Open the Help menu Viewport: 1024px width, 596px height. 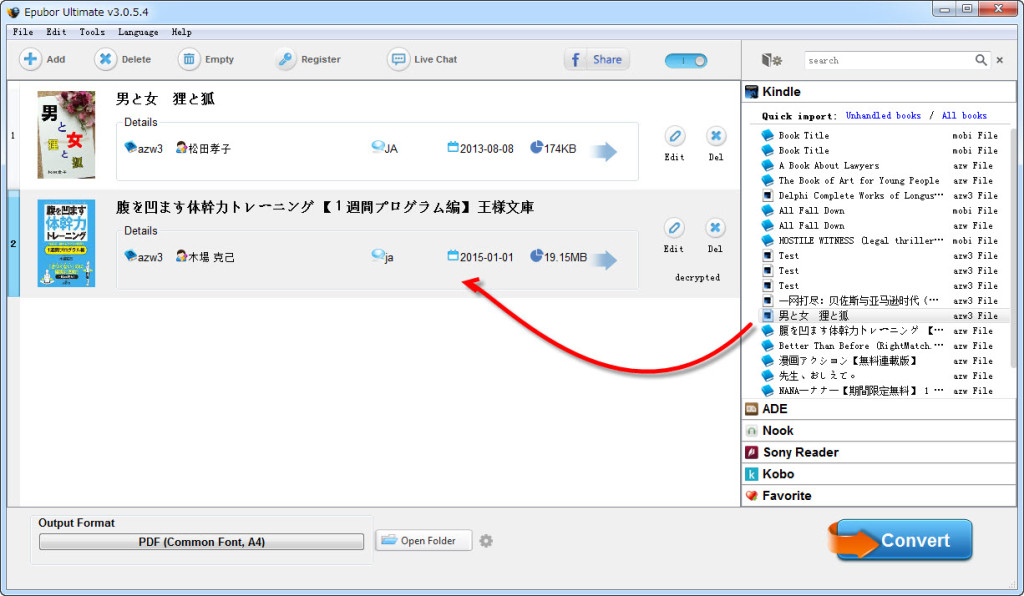tap(182, 32)
